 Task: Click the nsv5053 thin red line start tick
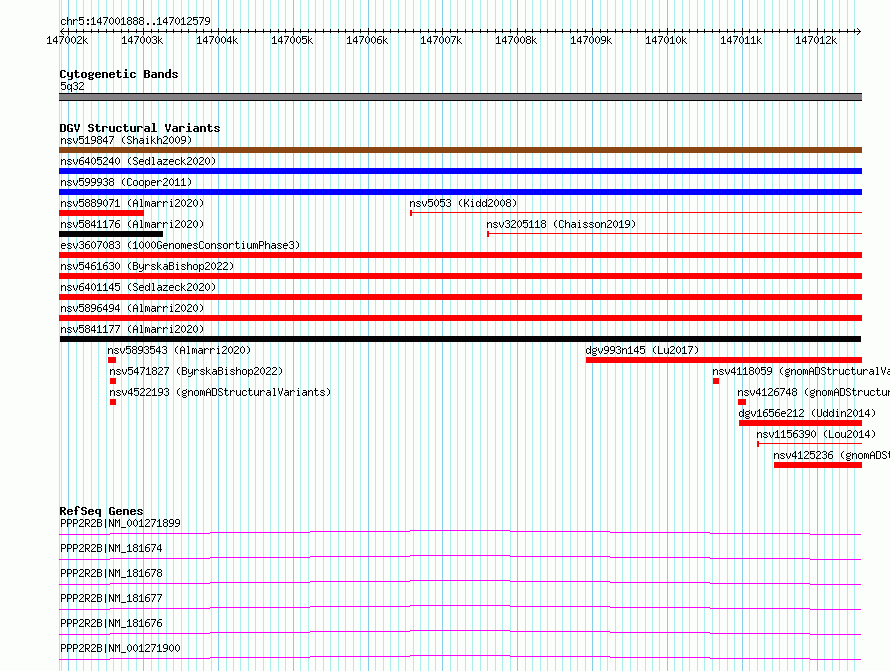(411, 213)
